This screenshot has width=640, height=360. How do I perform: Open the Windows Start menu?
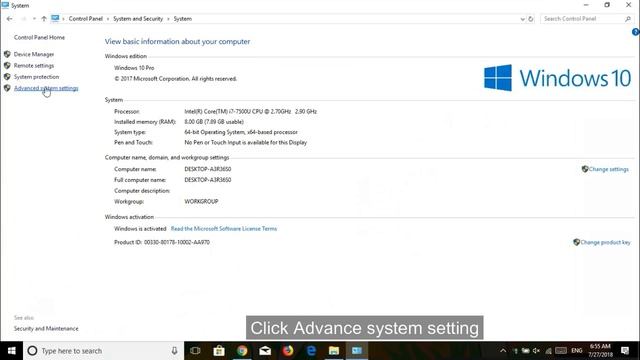click(x=11, y=351)
